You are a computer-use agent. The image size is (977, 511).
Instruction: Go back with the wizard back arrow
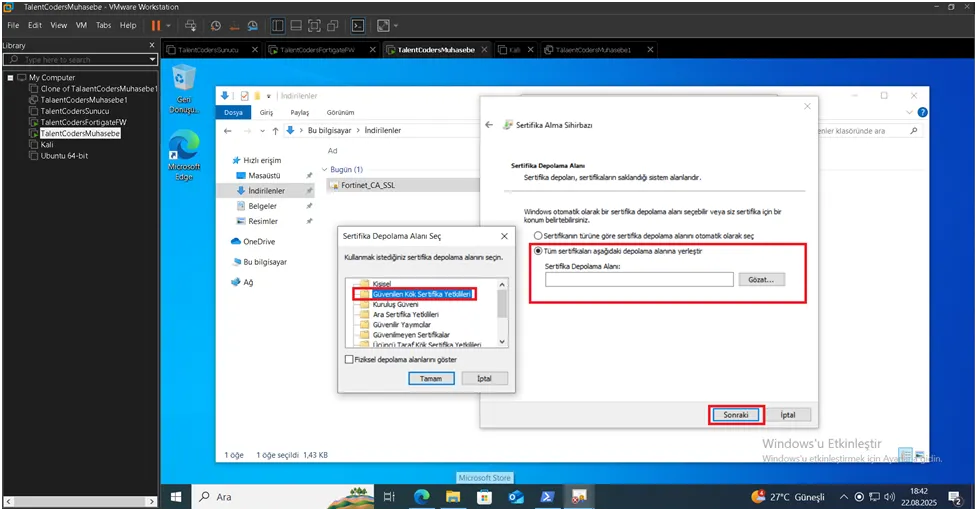pyautogui.click(x=489, y=125)
